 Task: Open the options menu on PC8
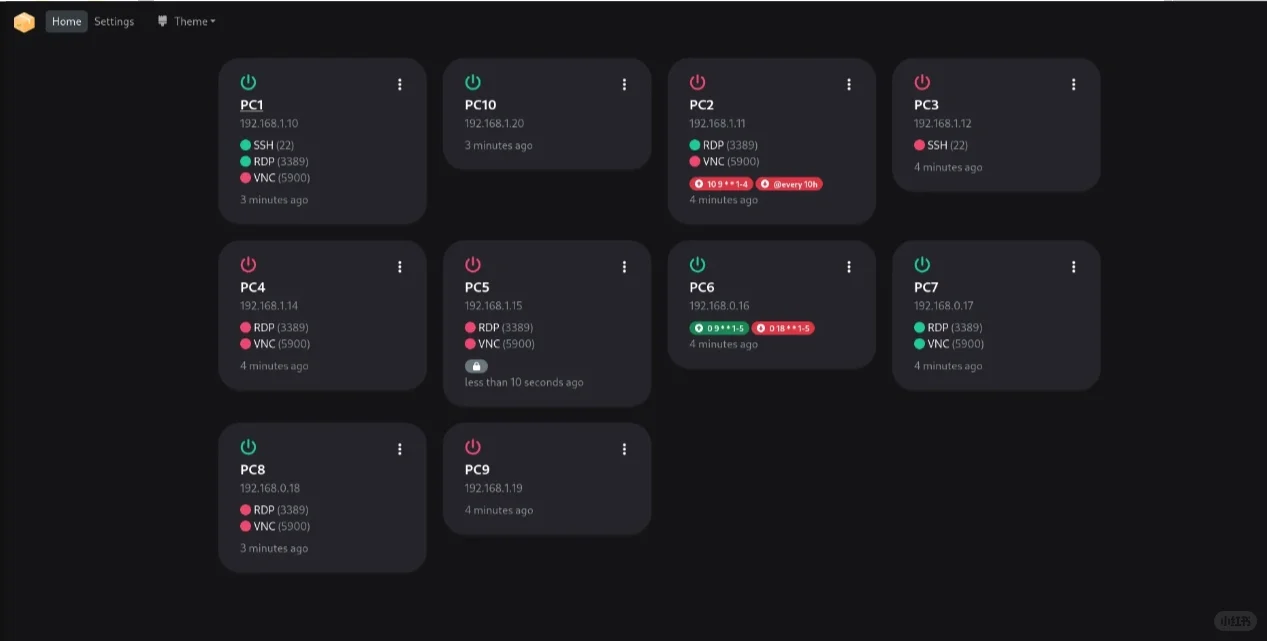400,450
